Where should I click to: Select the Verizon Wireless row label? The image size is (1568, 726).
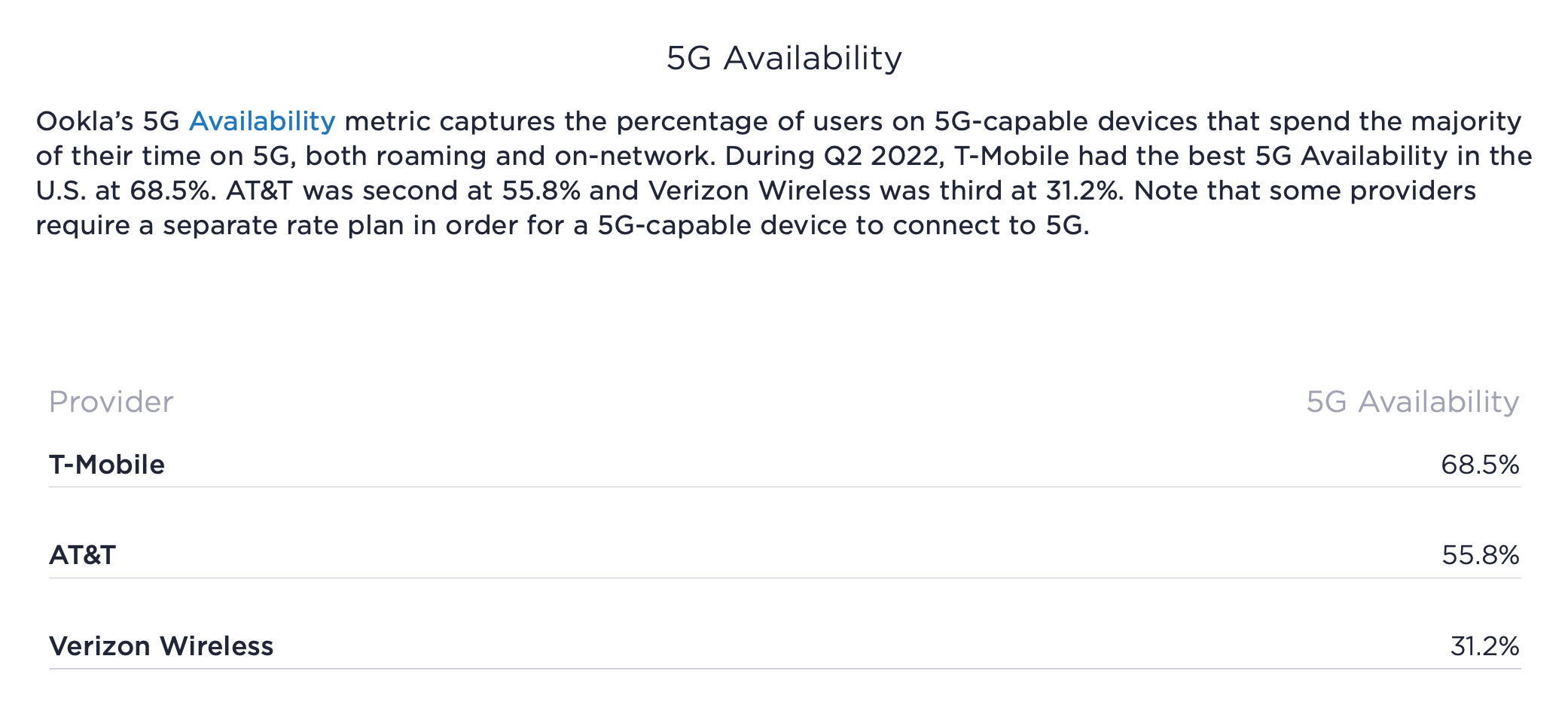[161, 646]
